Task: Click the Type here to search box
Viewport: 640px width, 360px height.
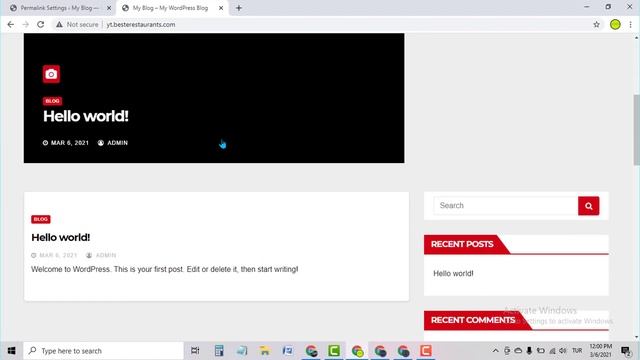Action: 103,351
